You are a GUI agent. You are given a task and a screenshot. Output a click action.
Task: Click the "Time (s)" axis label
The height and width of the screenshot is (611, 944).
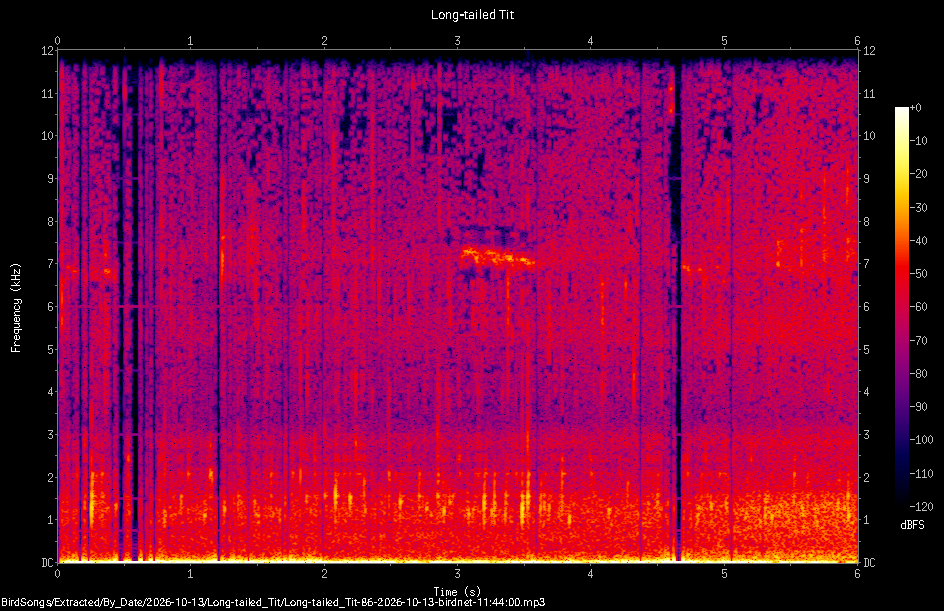click(457, 591)
